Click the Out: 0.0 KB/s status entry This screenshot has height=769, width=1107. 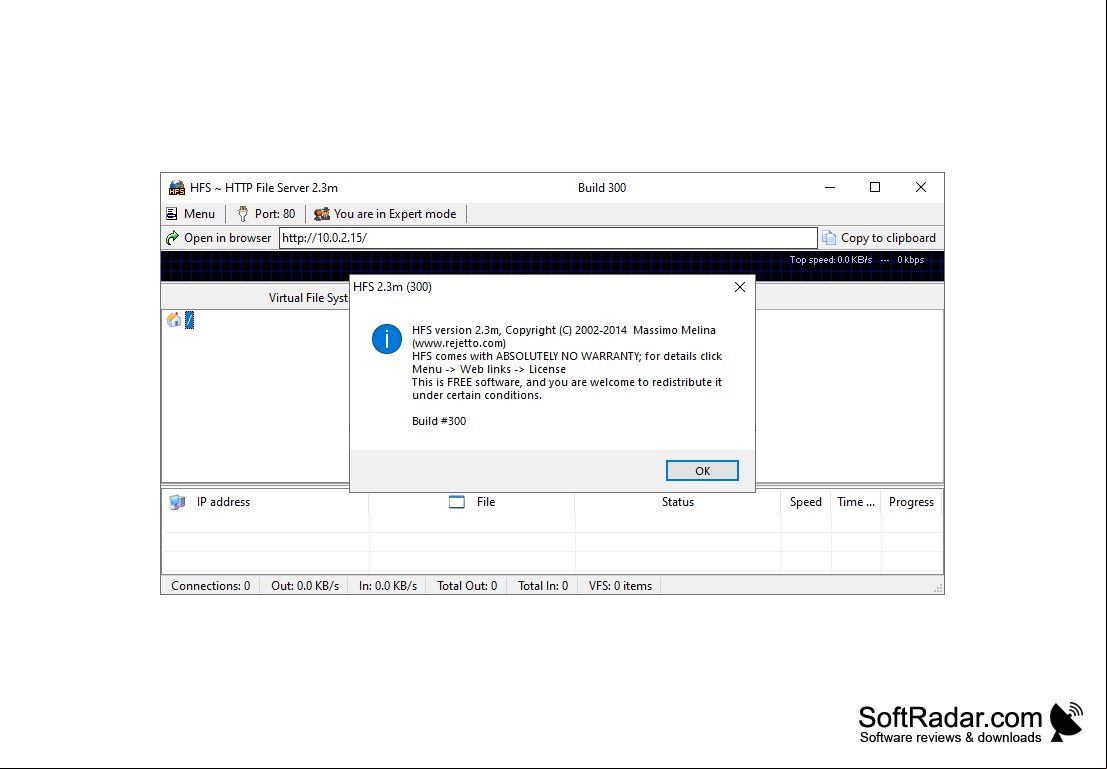click(305, 586)
